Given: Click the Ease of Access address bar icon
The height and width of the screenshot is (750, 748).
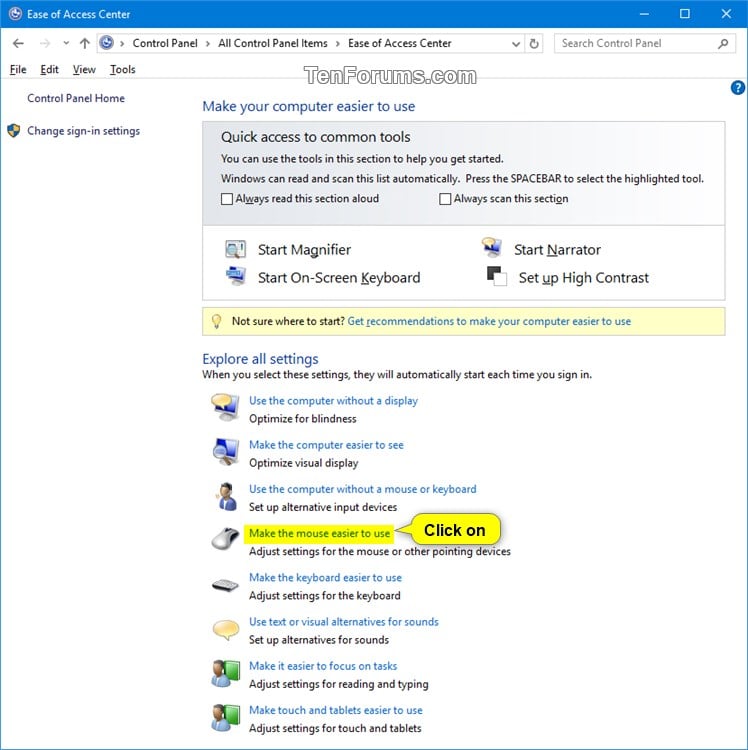Looking at the screenshot, I should (107, 43).
